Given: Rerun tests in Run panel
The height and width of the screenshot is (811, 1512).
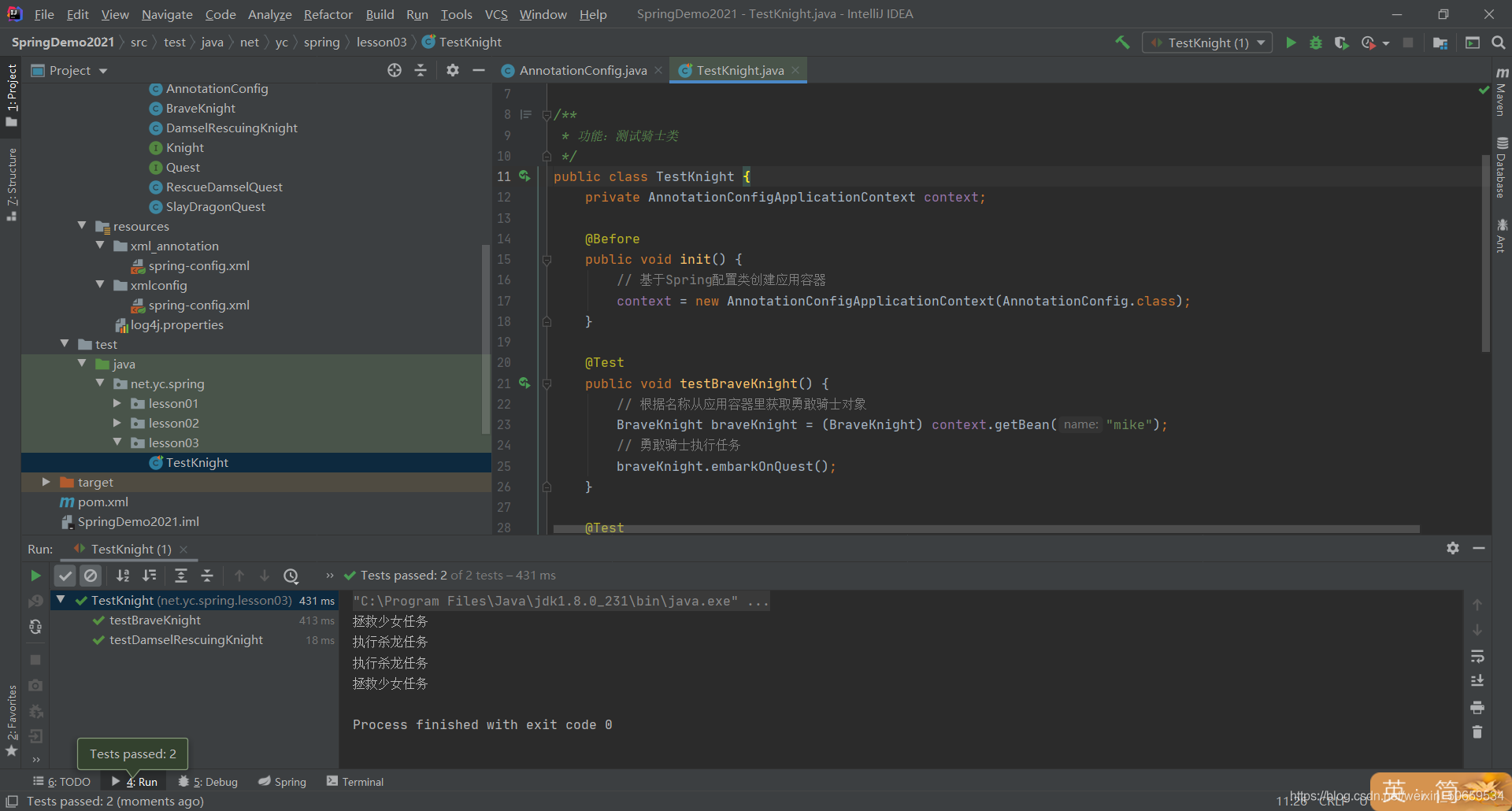Looking at the screenshot, I should [35, 576].
